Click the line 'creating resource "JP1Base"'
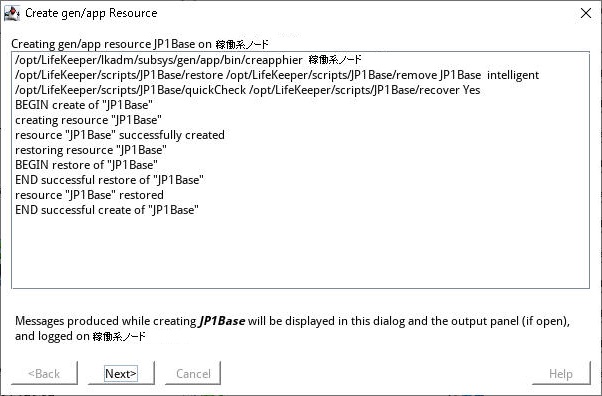This screenshot has height=396, width=602. tap(88, 120)
